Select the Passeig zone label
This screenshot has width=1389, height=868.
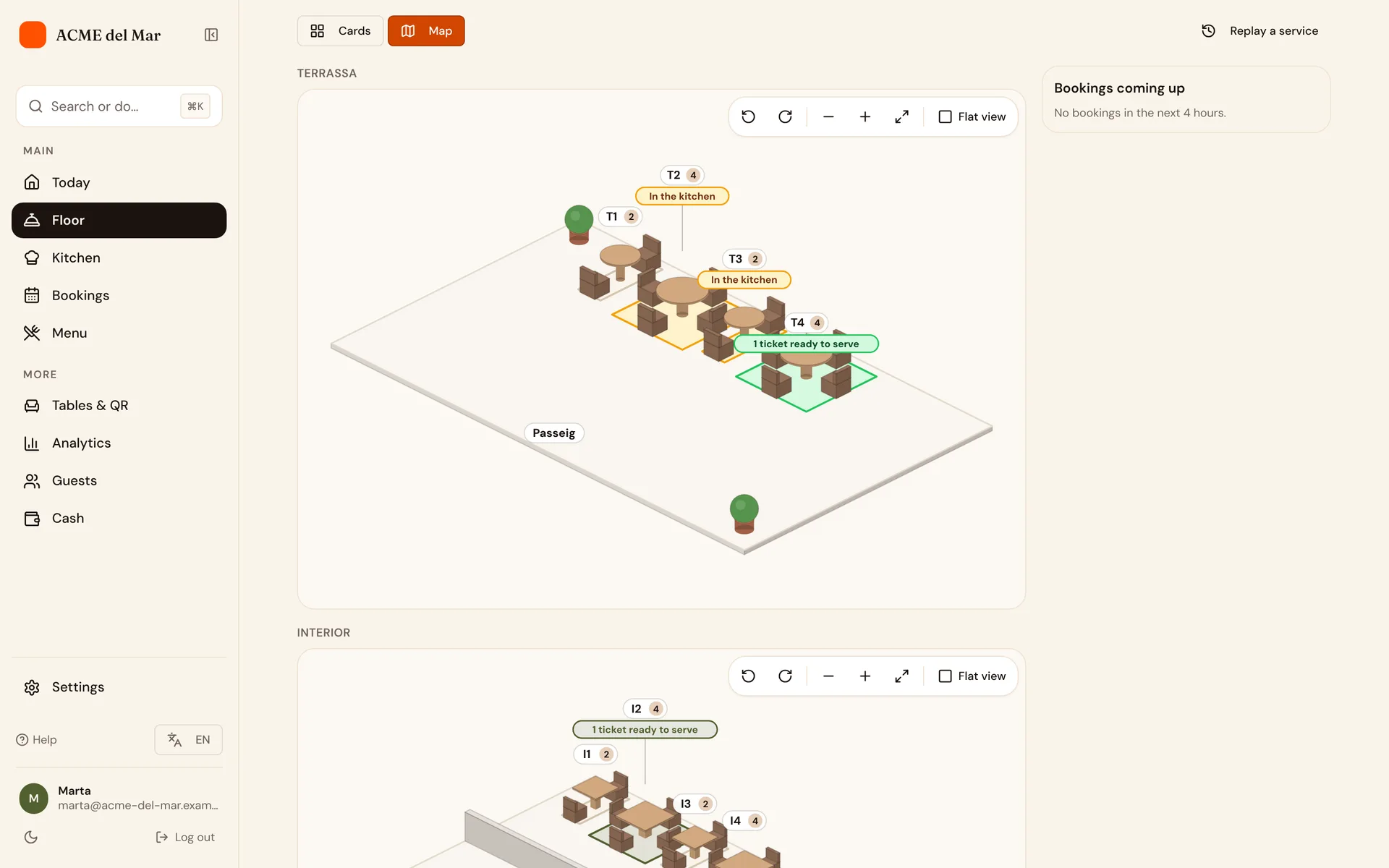(554, 433)
